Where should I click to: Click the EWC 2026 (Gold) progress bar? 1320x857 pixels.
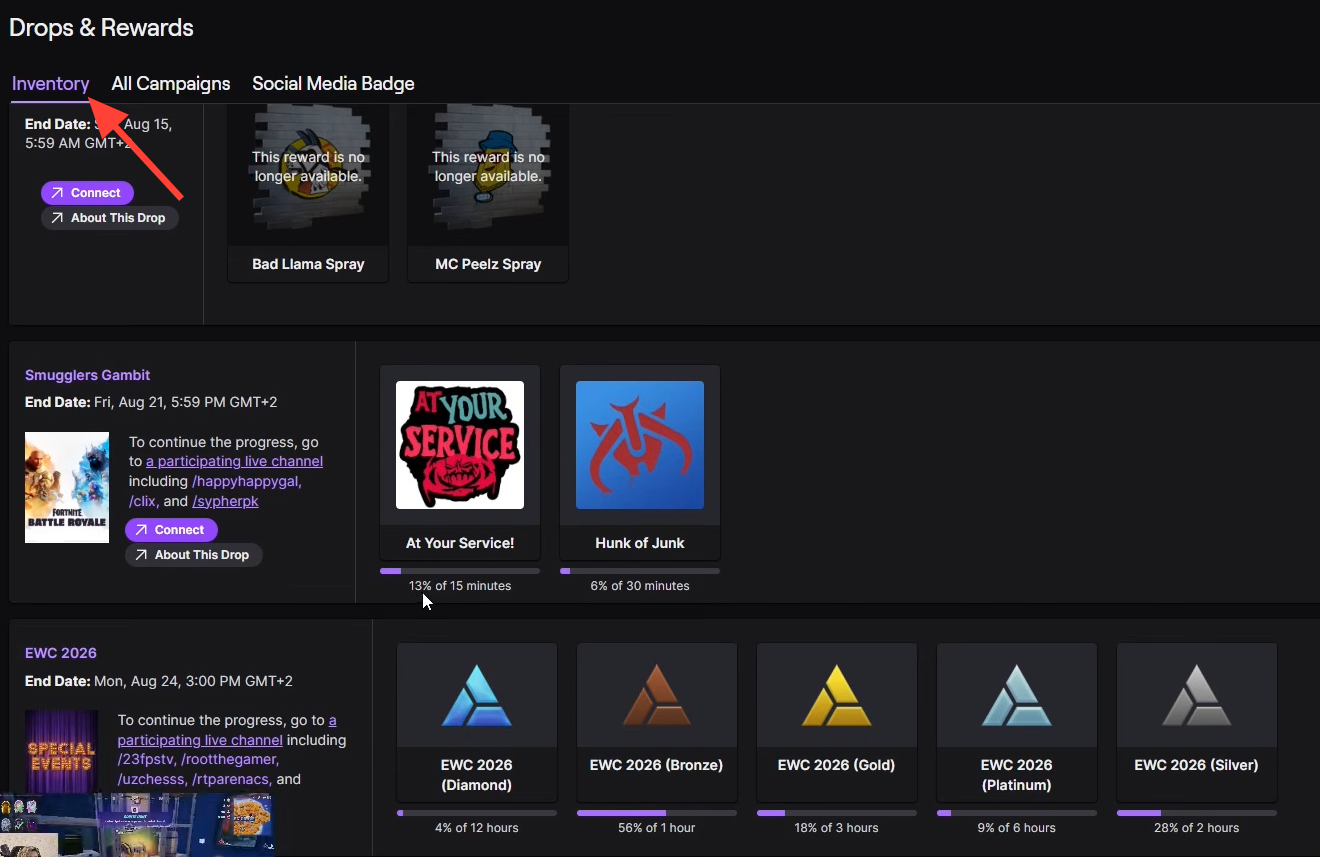[x=837, y=813]
